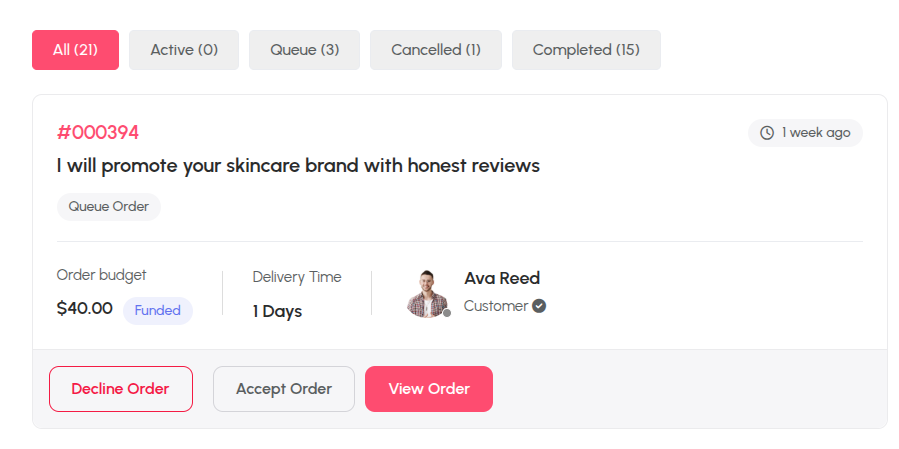Image resolution: width=899 pixels, height=449 pixels.
Task: Click the grey offline status dot on avatar
Action: 447,313
